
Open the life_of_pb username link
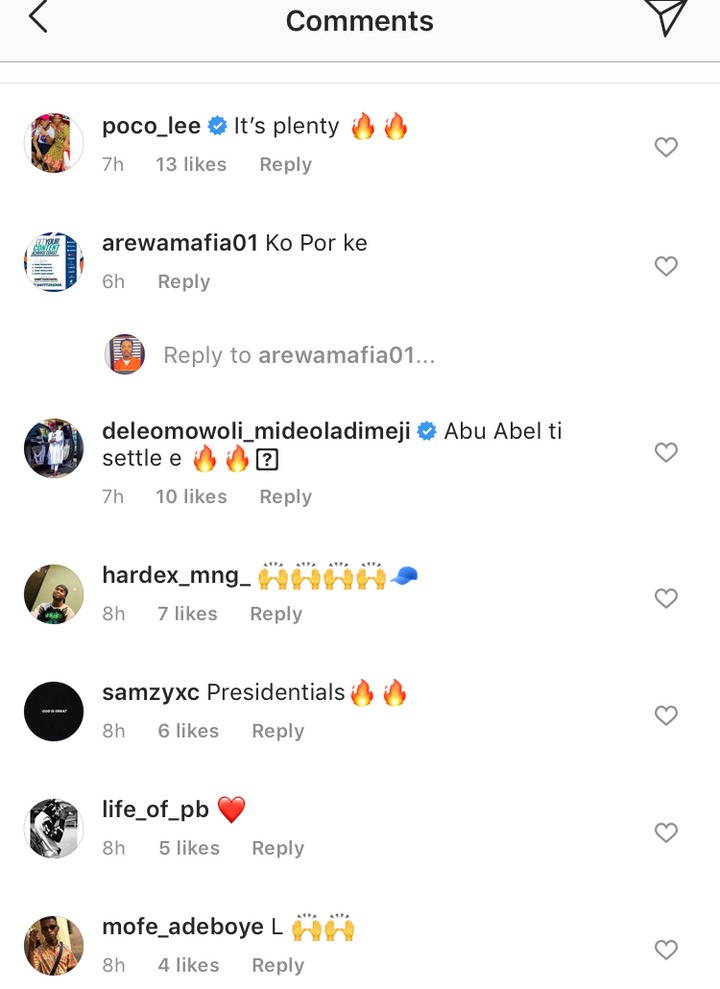pos(155,809)
